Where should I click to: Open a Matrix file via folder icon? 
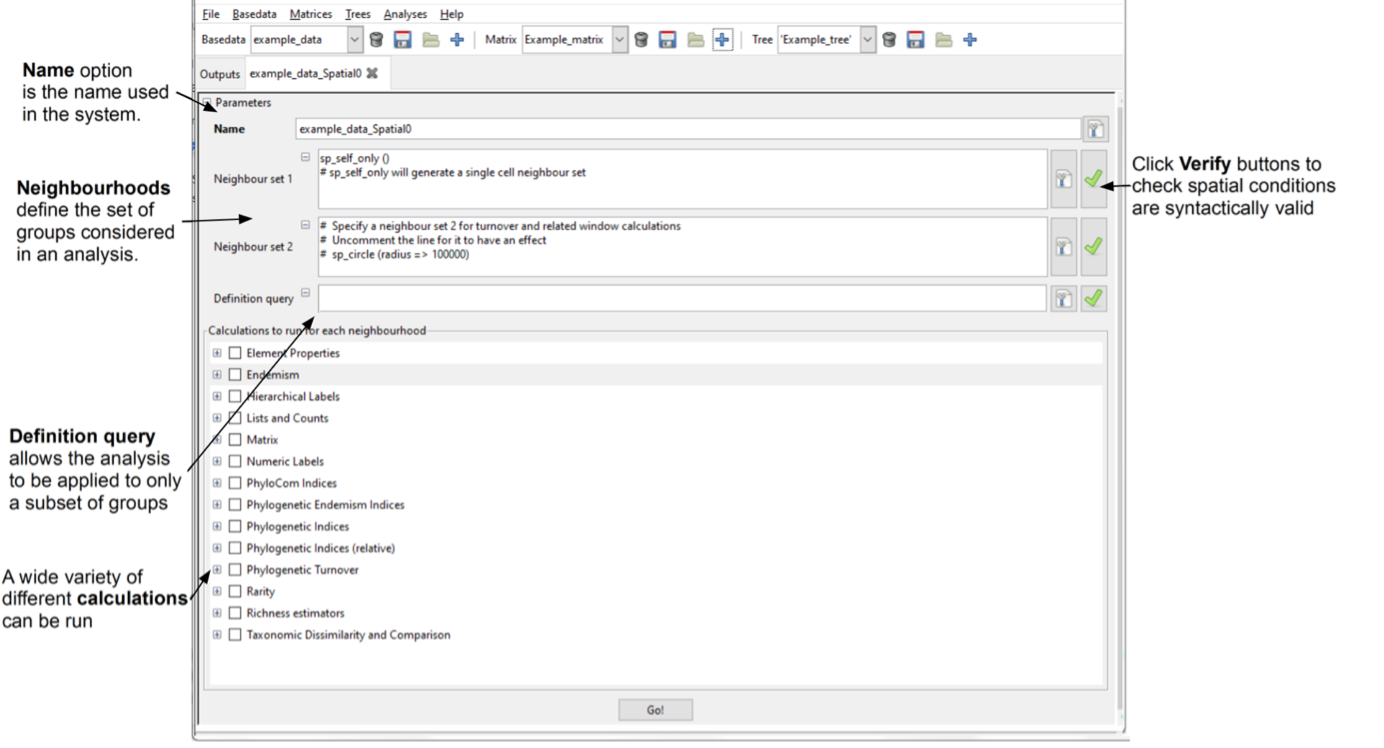point(695,40)
